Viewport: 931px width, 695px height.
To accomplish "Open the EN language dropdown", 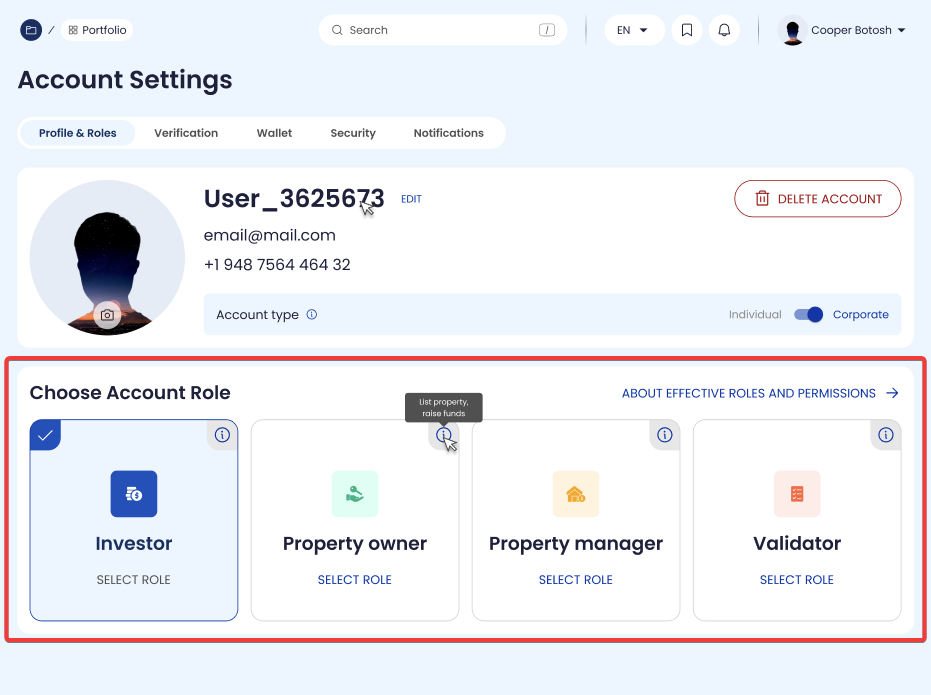I will point(633,30).
